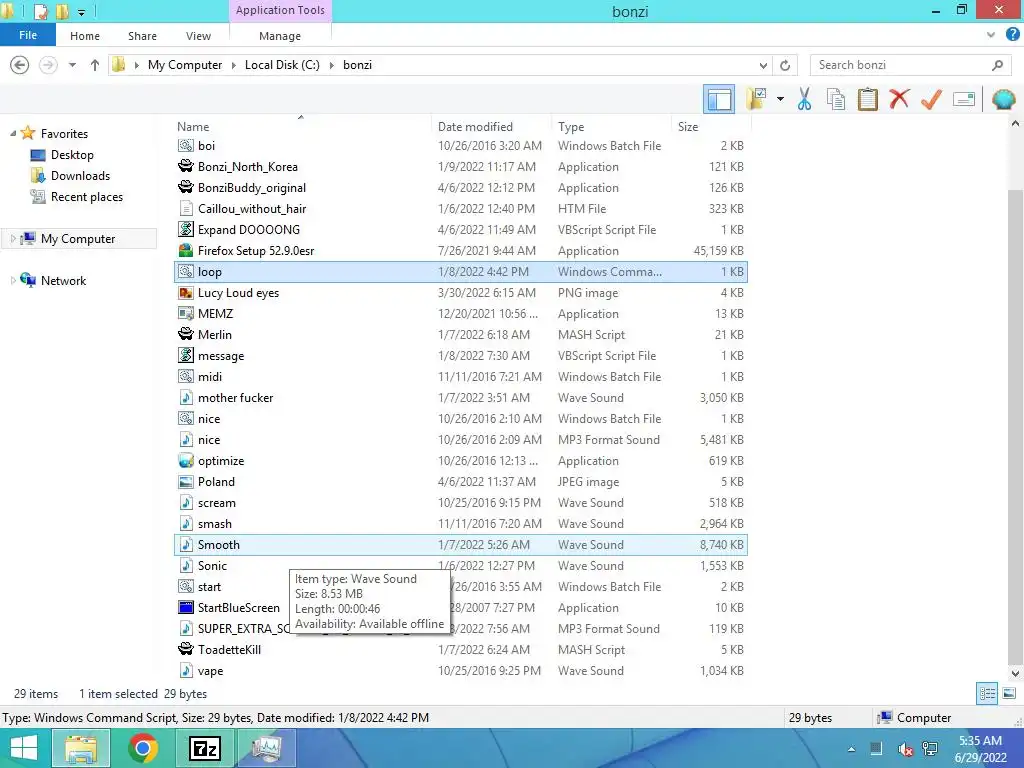Viewport: 1024px width, 768px height.
Task: Click the orange checkmark properties icon
Action: 931,99
